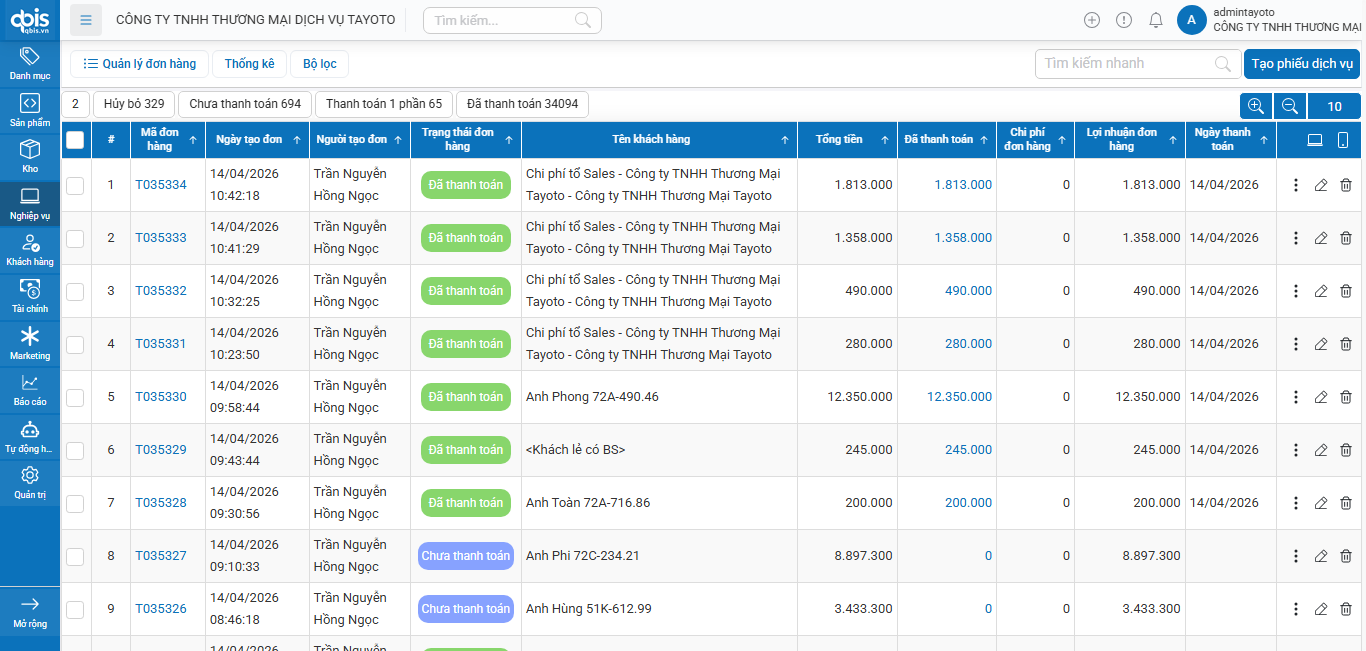Select the checkbox for order row 5
Image resolution: width=1366 pixels, height=651 pixels.
coord(75,397)
